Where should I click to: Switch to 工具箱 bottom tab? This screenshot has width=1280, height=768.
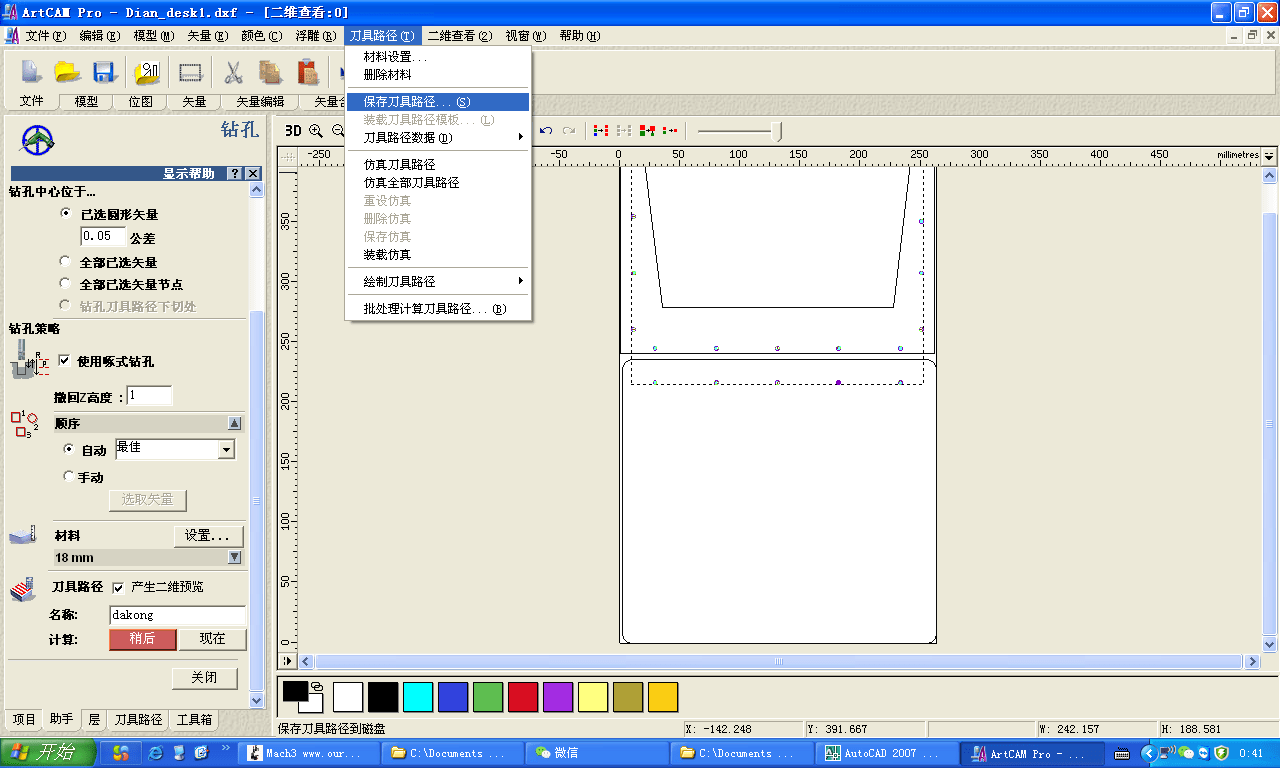pyautogui.click(x=195, y=719)
